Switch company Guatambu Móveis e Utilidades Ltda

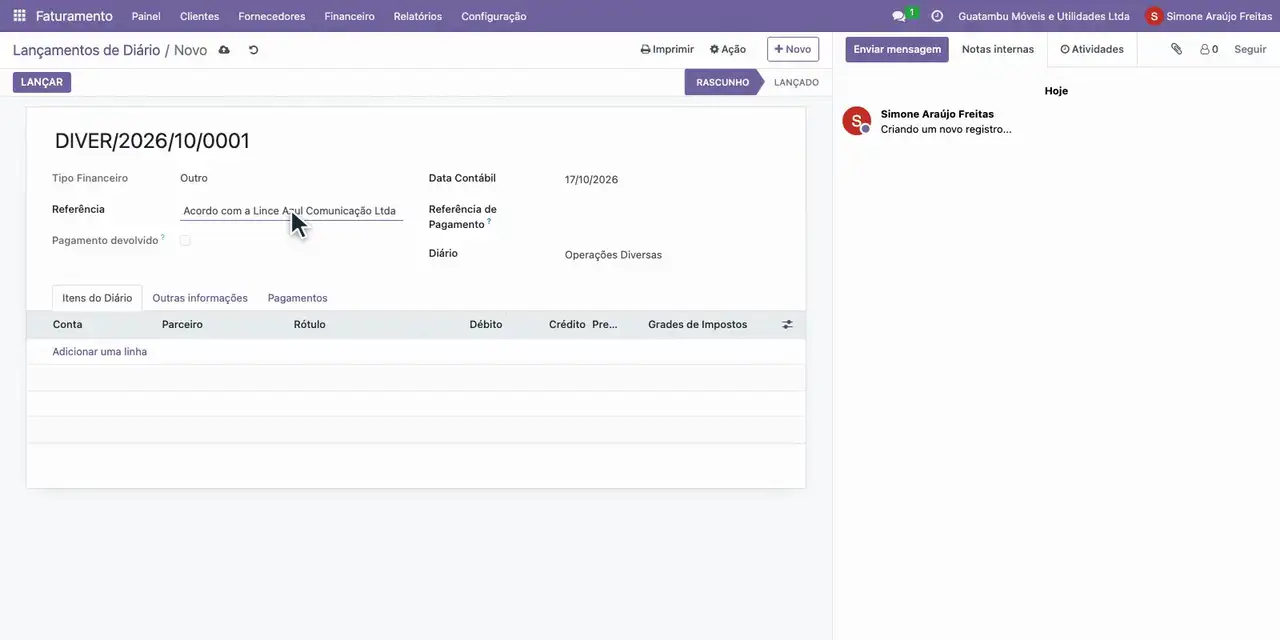click(x=1044, y=16)
